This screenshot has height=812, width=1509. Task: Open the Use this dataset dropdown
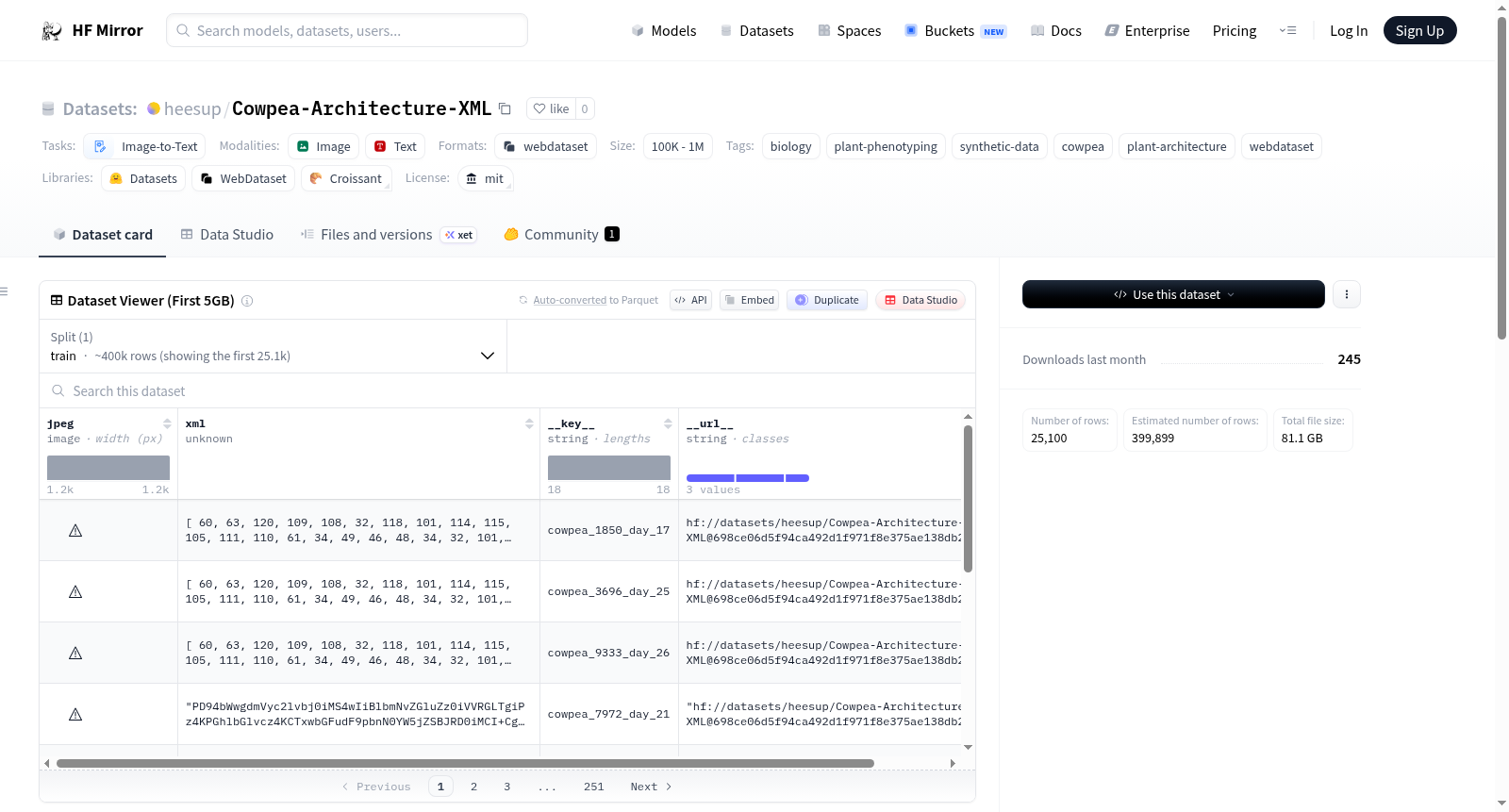coord(1173,294)
